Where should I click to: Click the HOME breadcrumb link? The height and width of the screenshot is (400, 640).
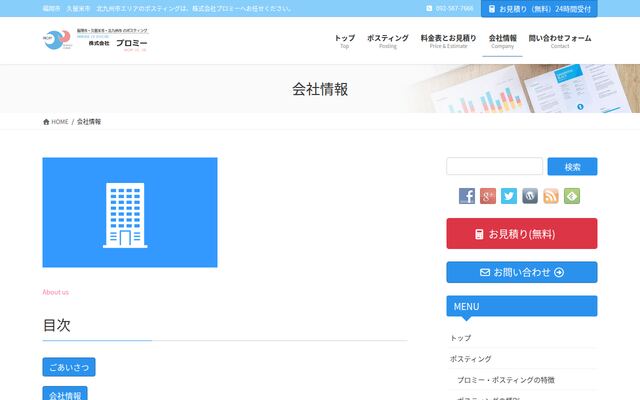click(60, 122)
